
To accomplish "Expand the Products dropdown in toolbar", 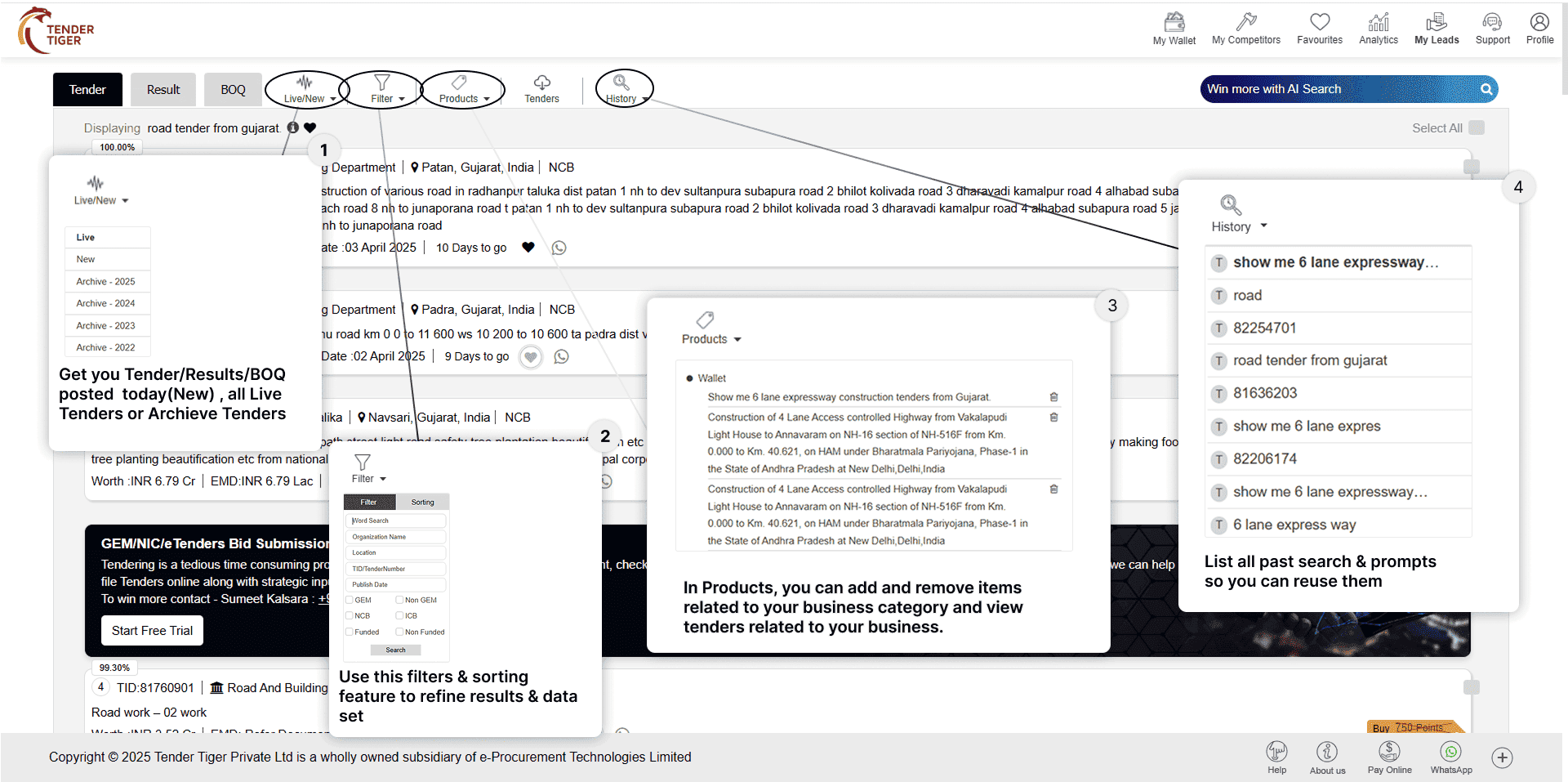I will (x=463, y=89).
